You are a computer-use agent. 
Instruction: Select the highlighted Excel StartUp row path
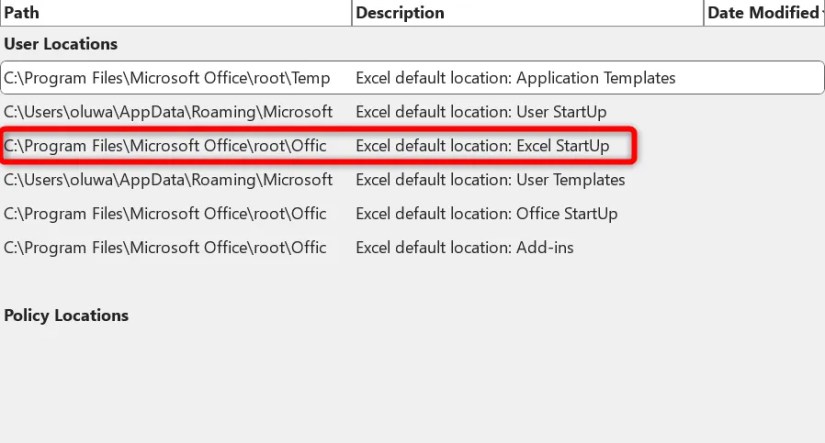[165, 146]
